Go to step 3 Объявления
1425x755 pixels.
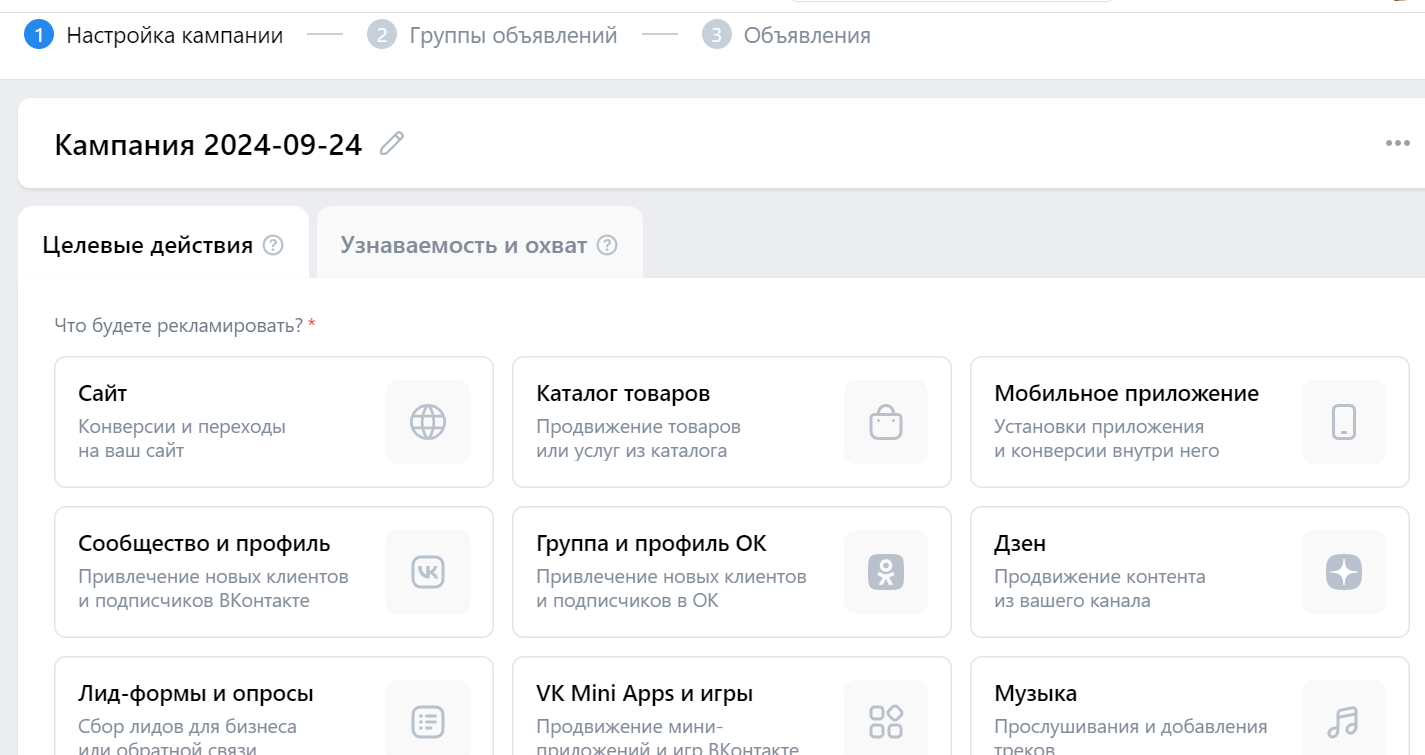click(x=786, y=36)
